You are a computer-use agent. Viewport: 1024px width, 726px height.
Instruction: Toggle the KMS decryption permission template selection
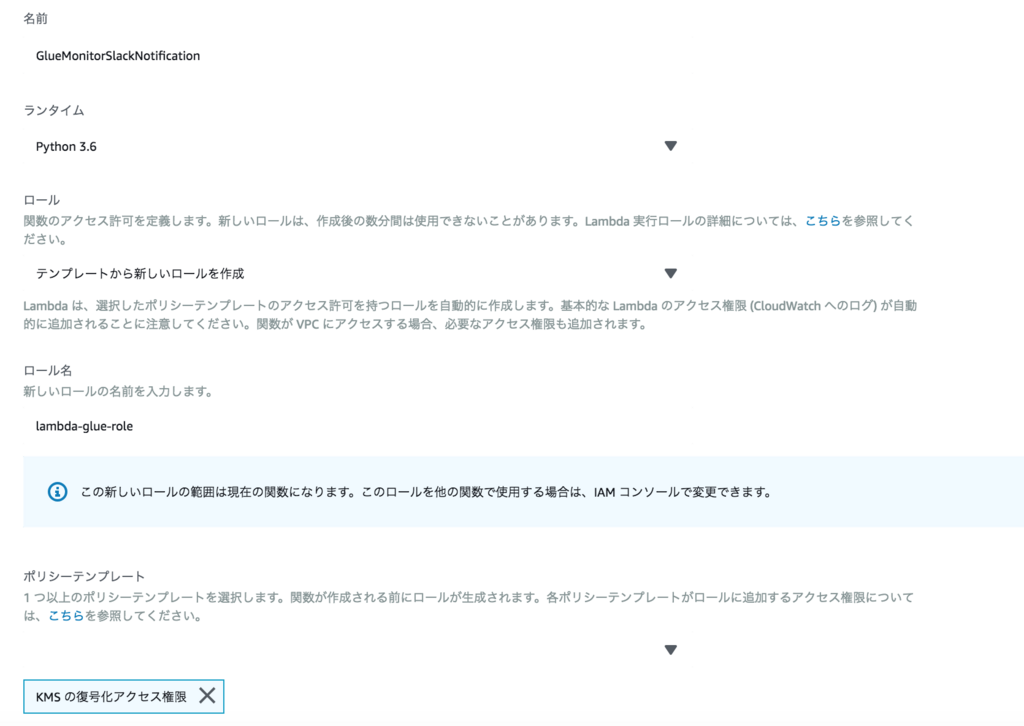(x=207, y=695)
